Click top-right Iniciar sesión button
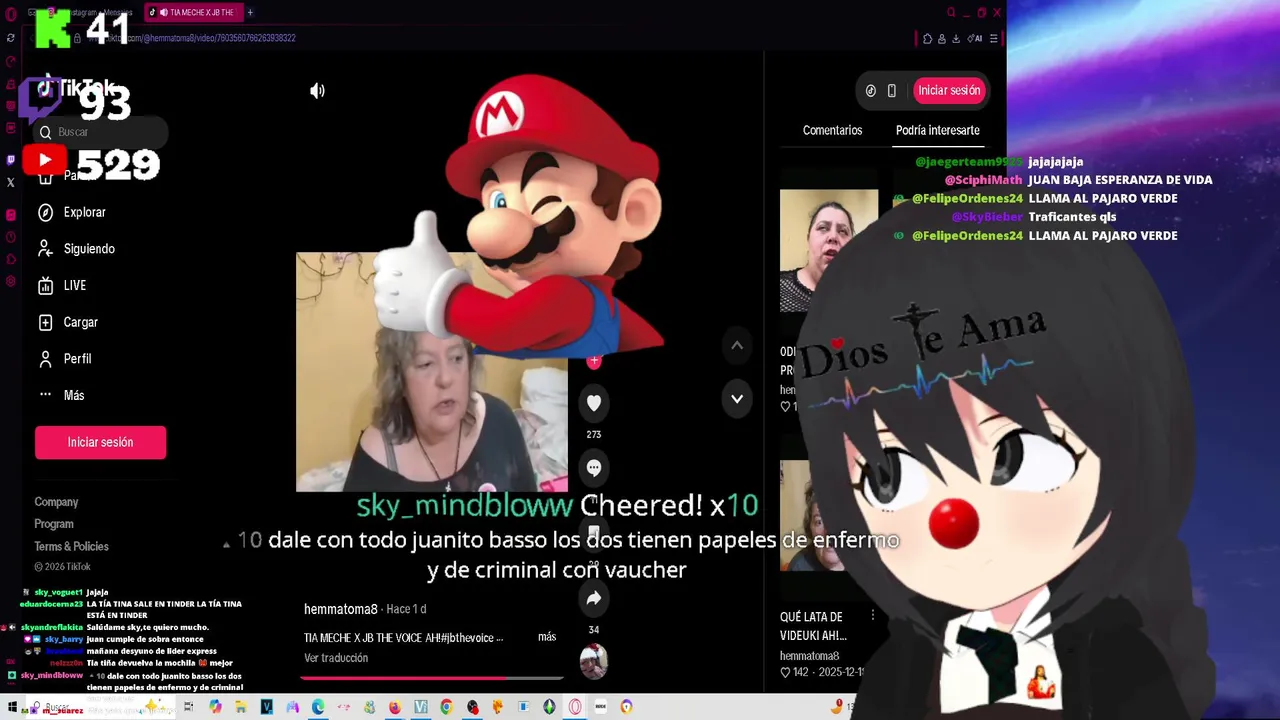 tap(949, 91)
